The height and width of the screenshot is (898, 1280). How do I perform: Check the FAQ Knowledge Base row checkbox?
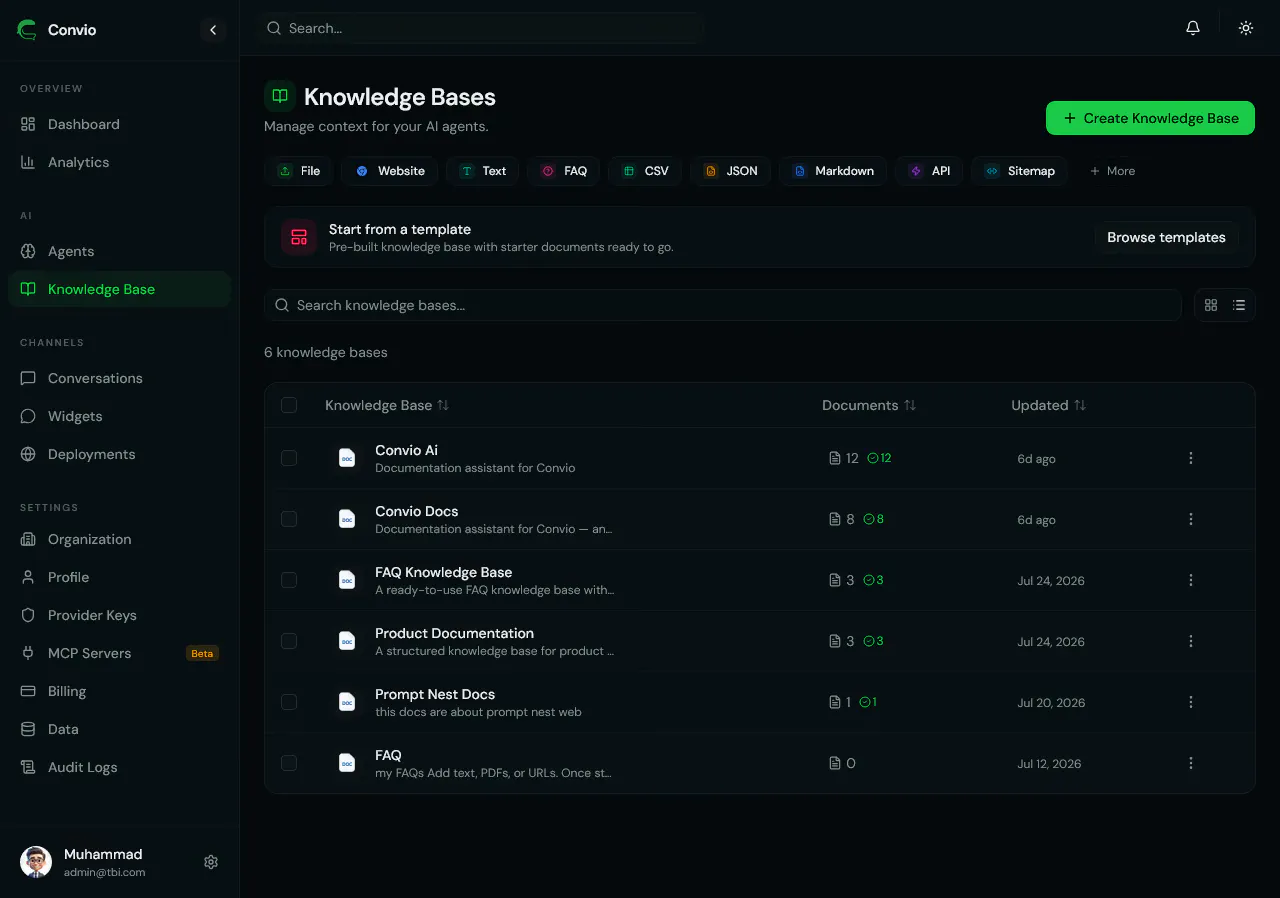[289, 580]
